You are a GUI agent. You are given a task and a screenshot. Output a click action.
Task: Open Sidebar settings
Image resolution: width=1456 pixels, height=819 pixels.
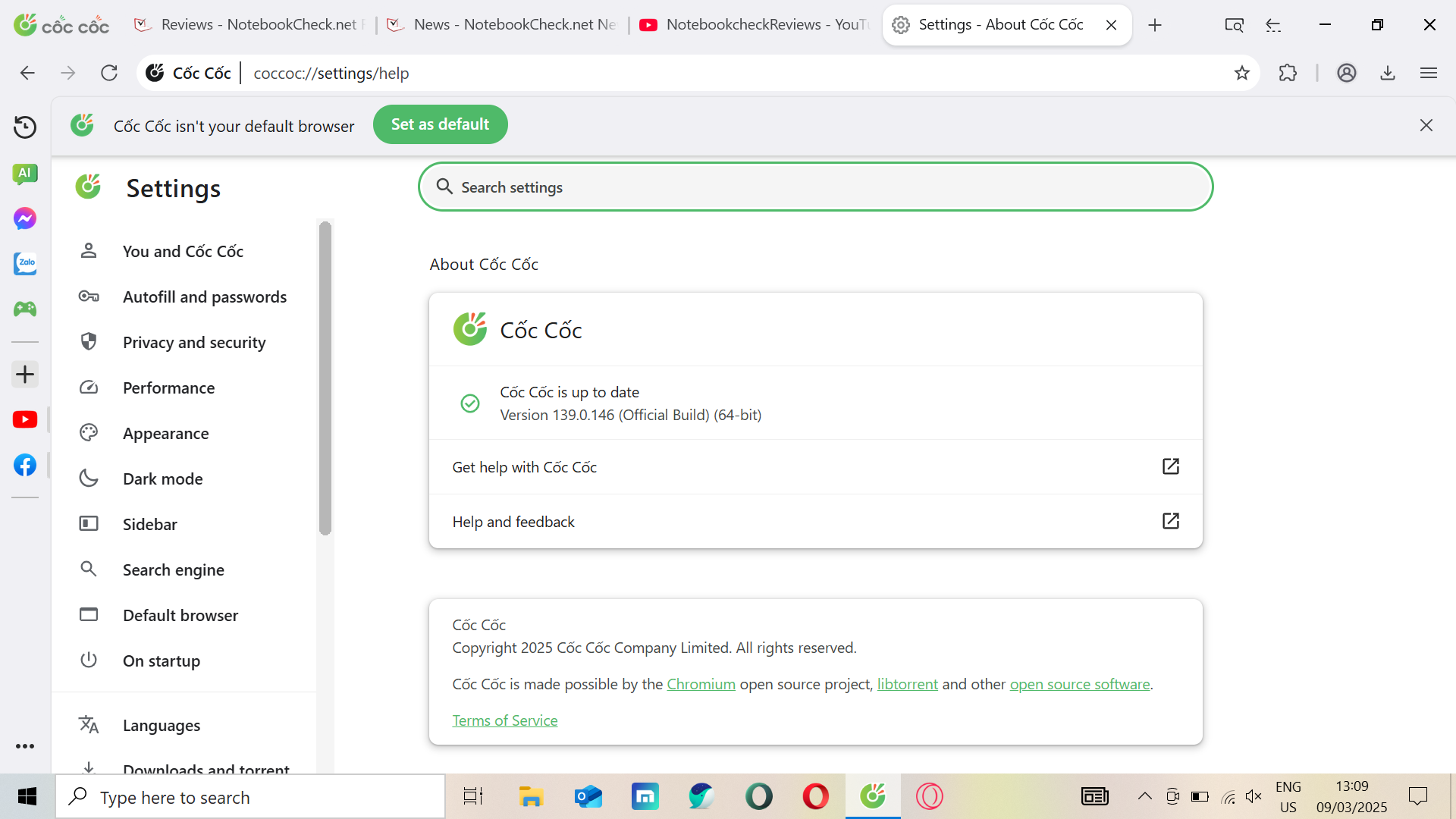coord(184,524)
